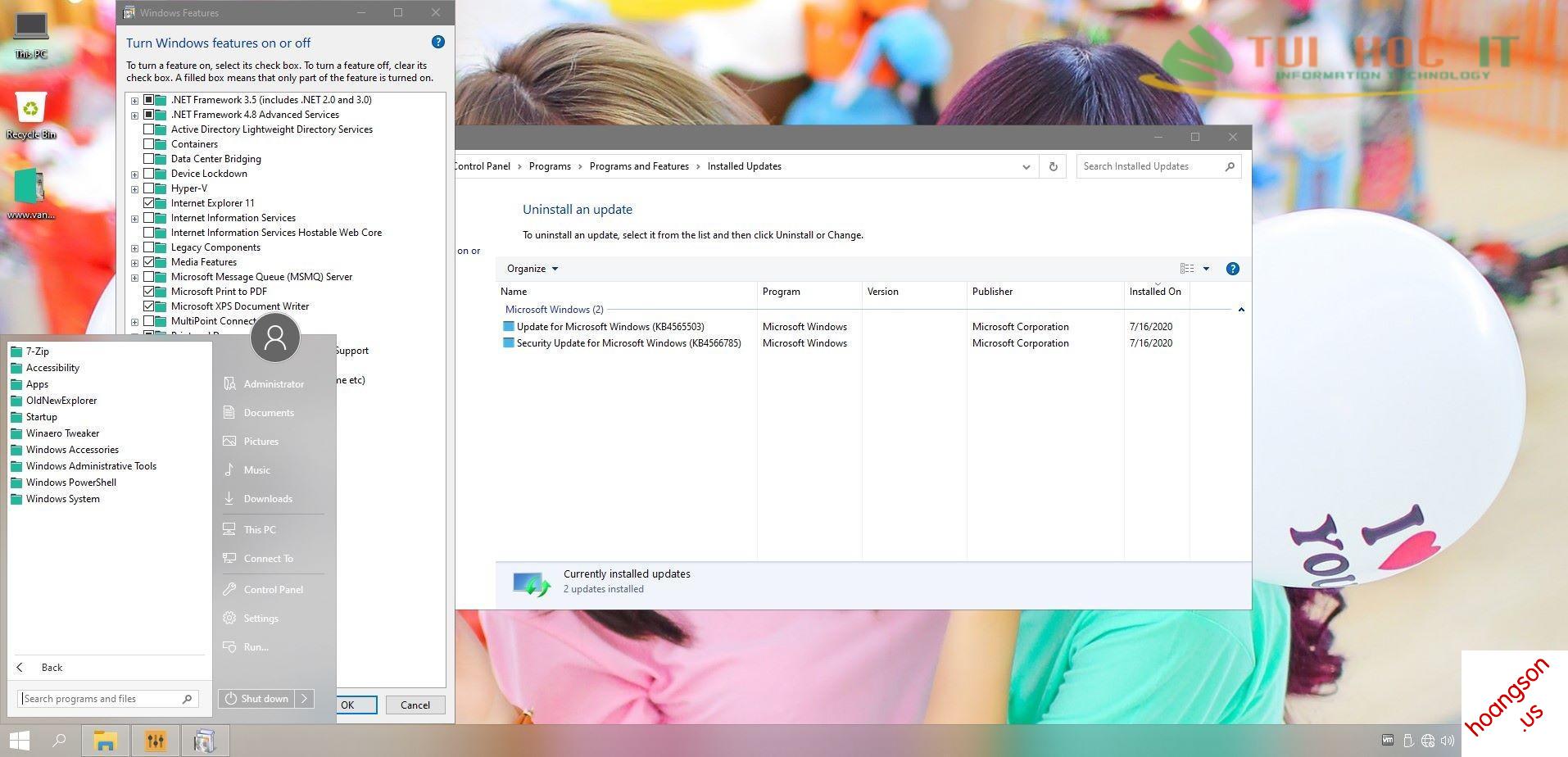Click help icon in Installed Updates window

pos(1232,269)
